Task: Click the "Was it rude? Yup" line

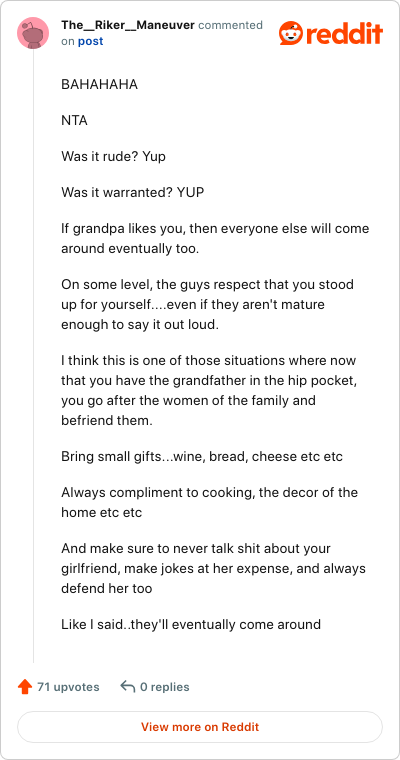Action: pyautogui.click(x=113, y=157)
